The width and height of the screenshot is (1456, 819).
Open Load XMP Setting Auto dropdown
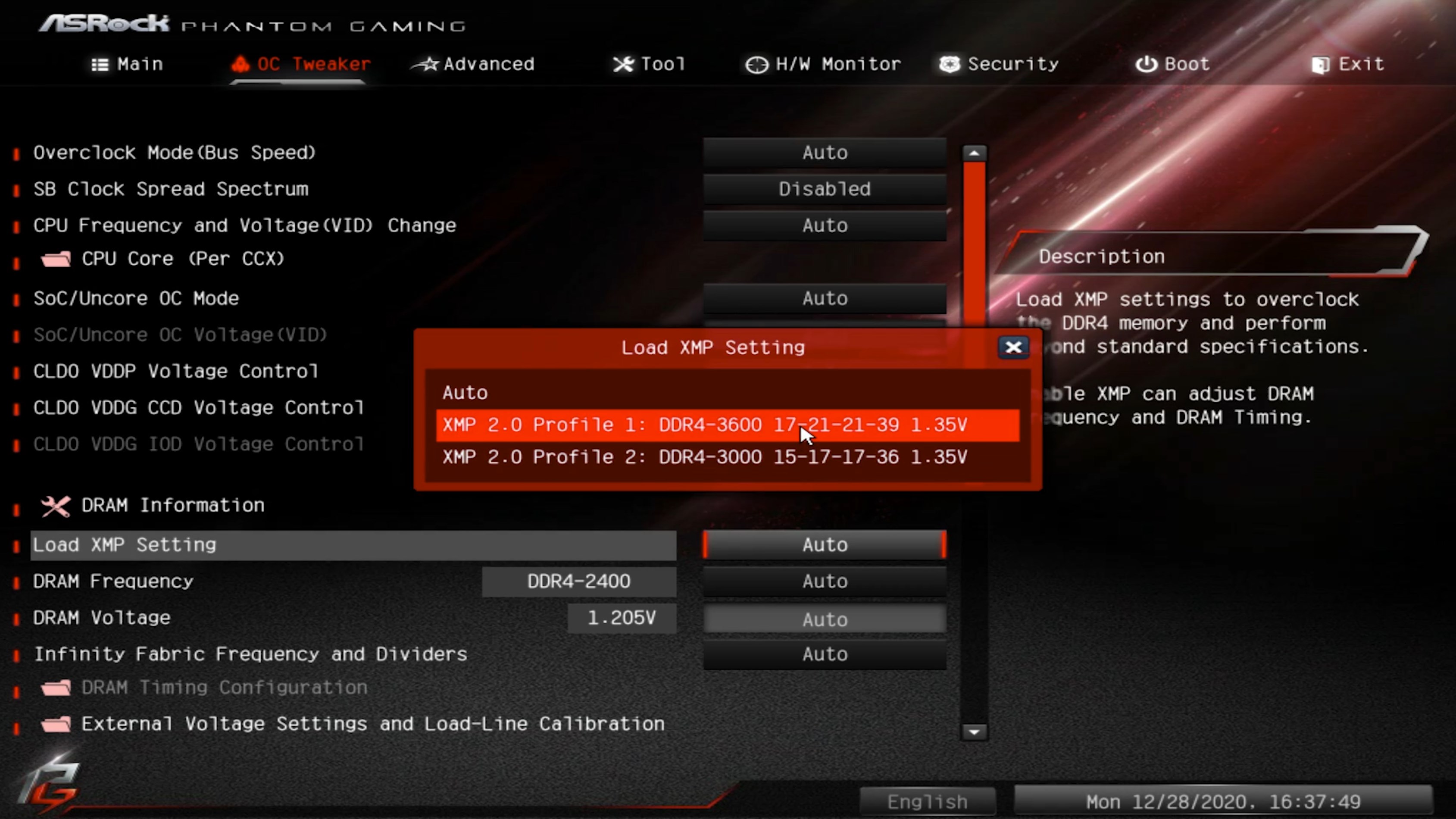pyautogui.click(x=825, y=545)
